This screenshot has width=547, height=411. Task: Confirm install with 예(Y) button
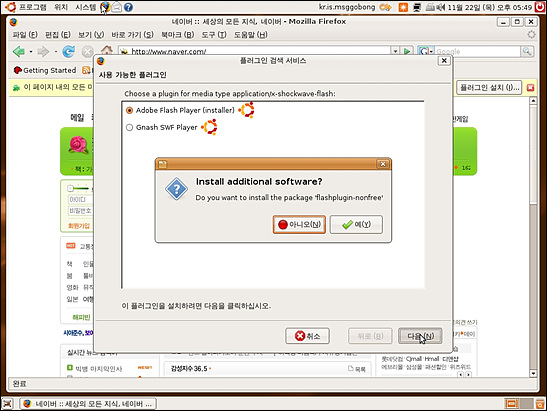[x=356, y=224]
